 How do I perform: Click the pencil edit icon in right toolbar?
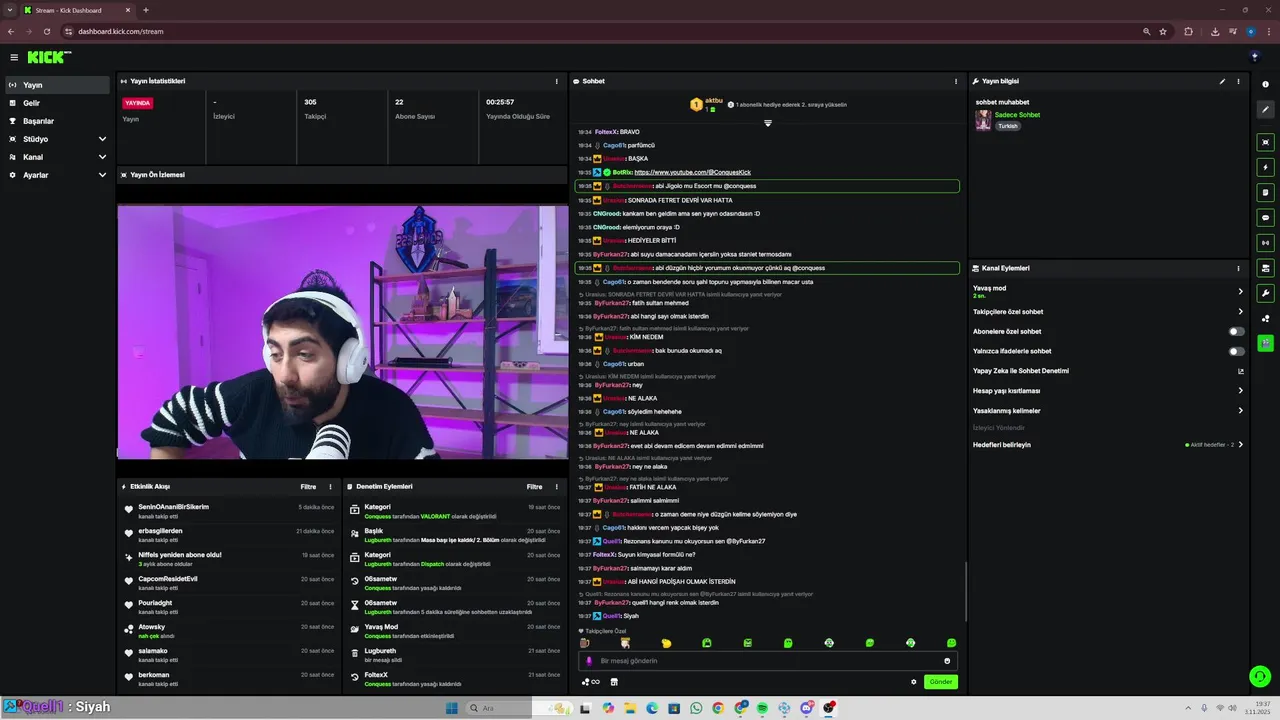(x=1266, y=110)
